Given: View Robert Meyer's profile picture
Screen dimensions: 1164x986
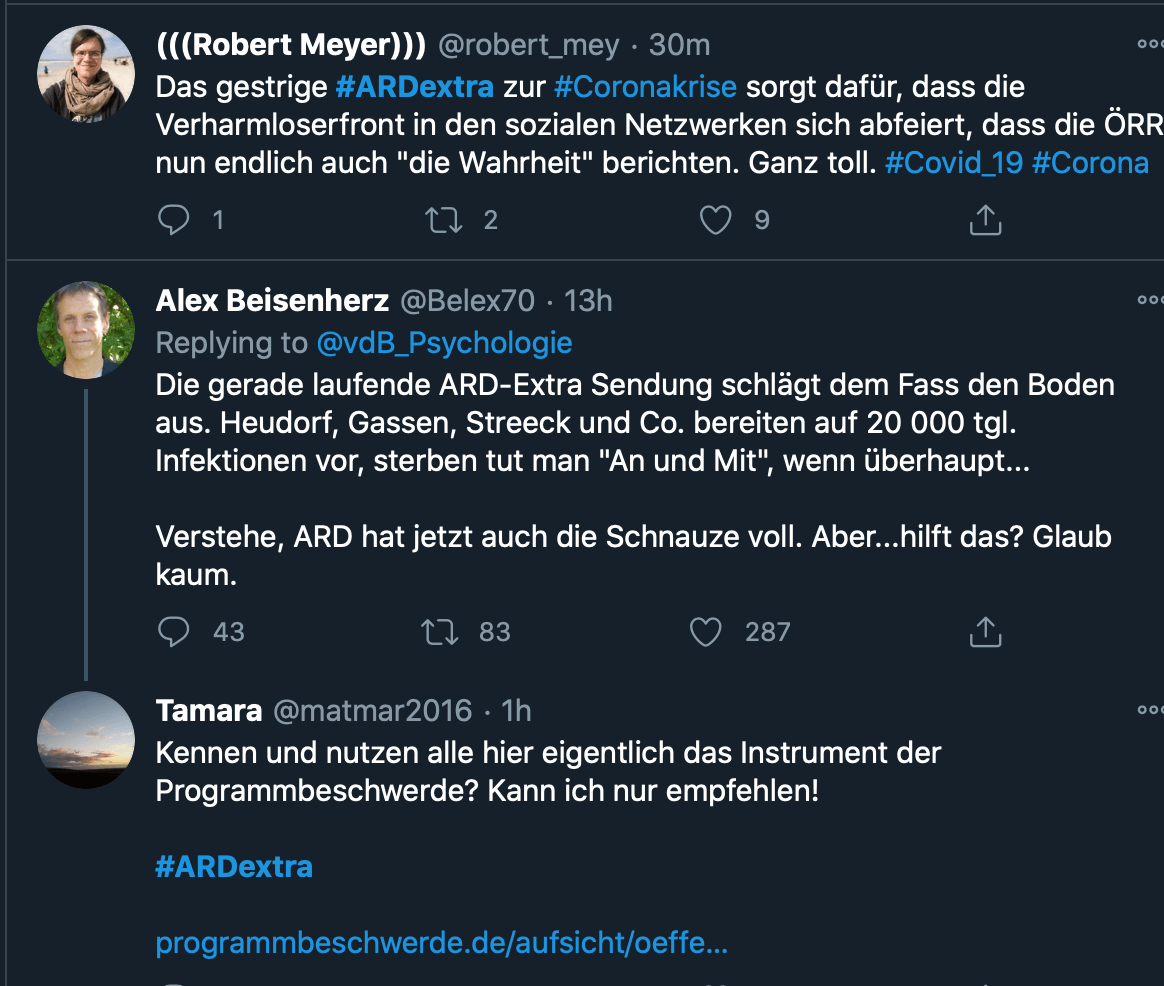Looking at the screenshot, I should pyautogui.click(x=86, y=74).
